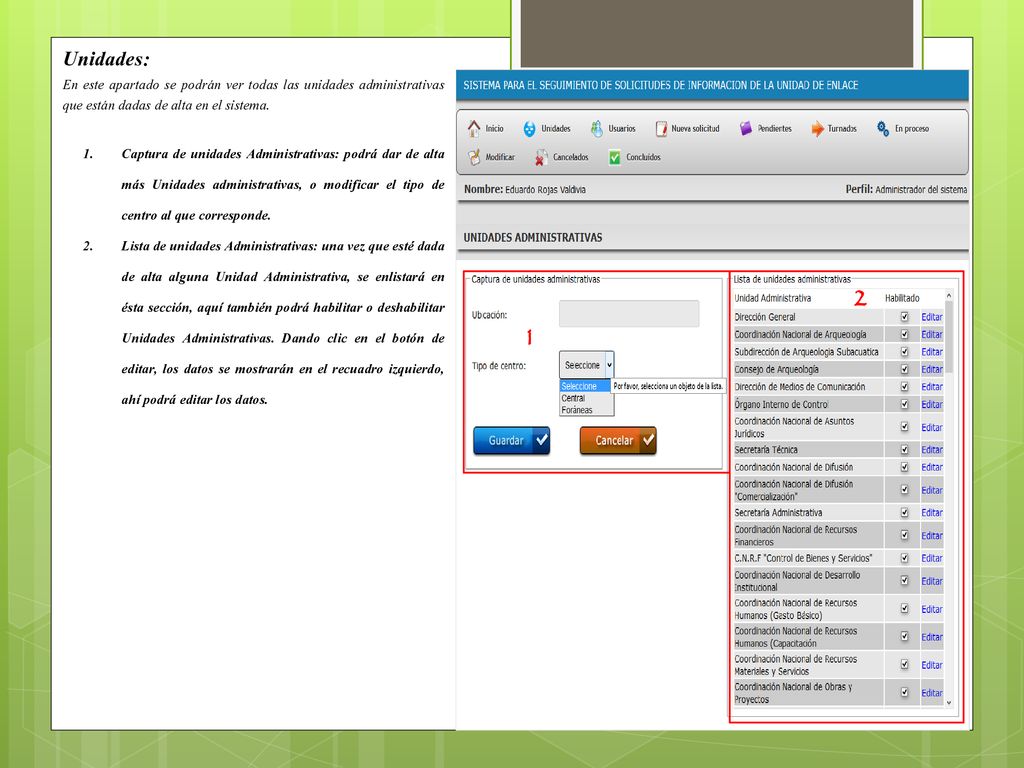
Task: Open Concluidos menu label
Action: 643,157
